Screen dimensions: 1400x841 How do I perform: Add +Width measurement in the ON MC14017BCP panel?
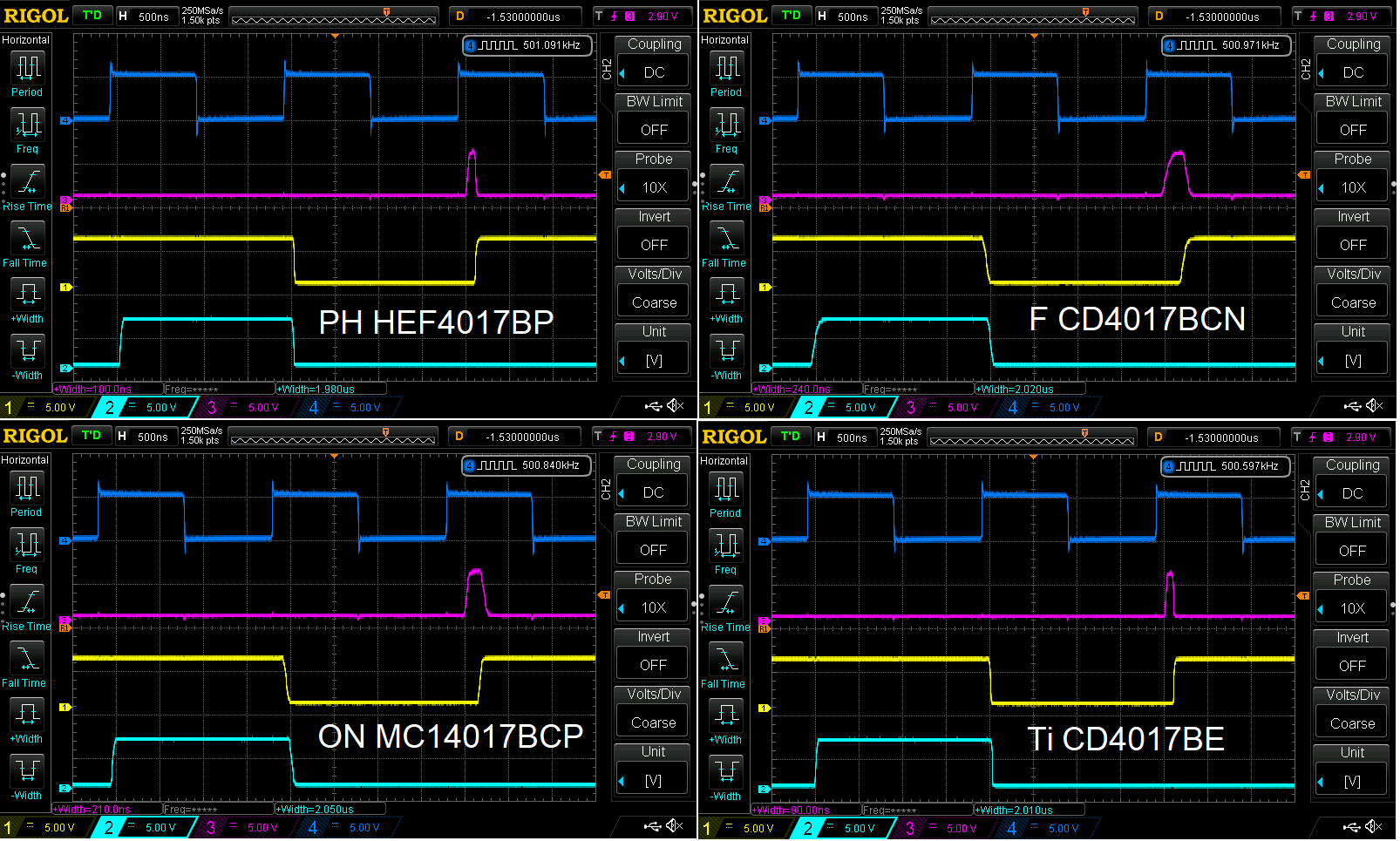point(27,722)
